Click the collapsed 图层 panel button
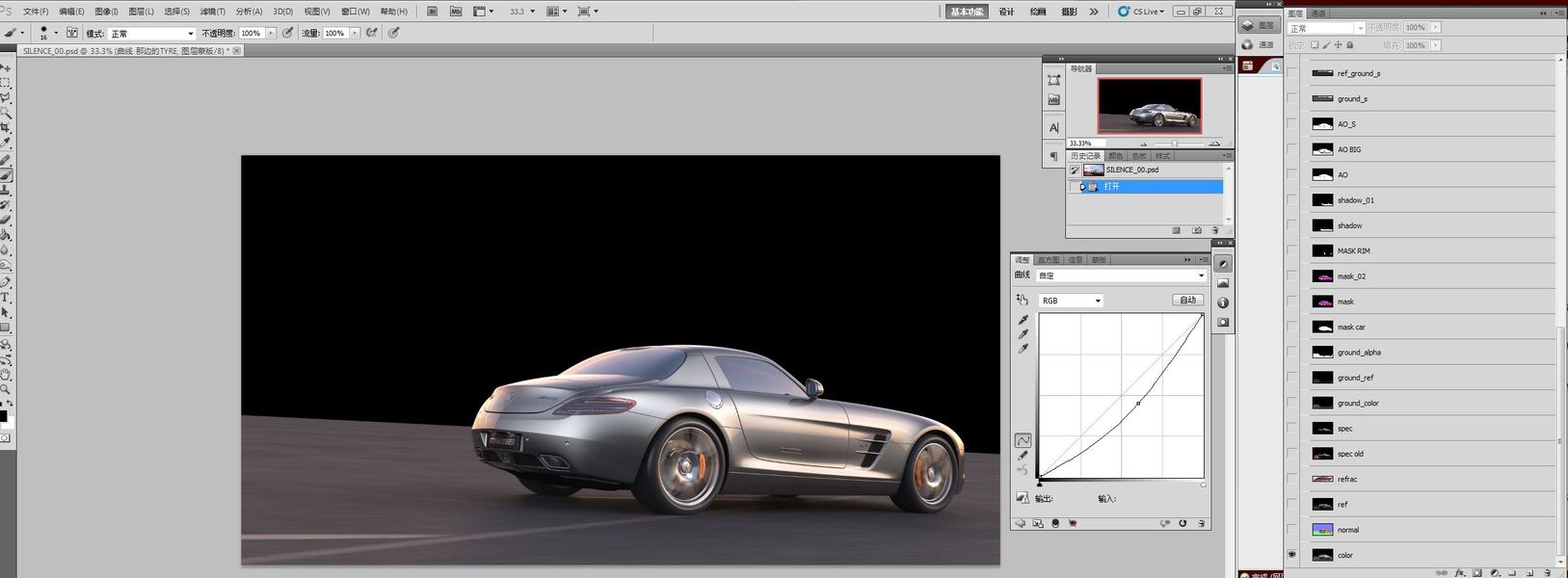Viewport: 1568px width, 578px height. 1259,25
